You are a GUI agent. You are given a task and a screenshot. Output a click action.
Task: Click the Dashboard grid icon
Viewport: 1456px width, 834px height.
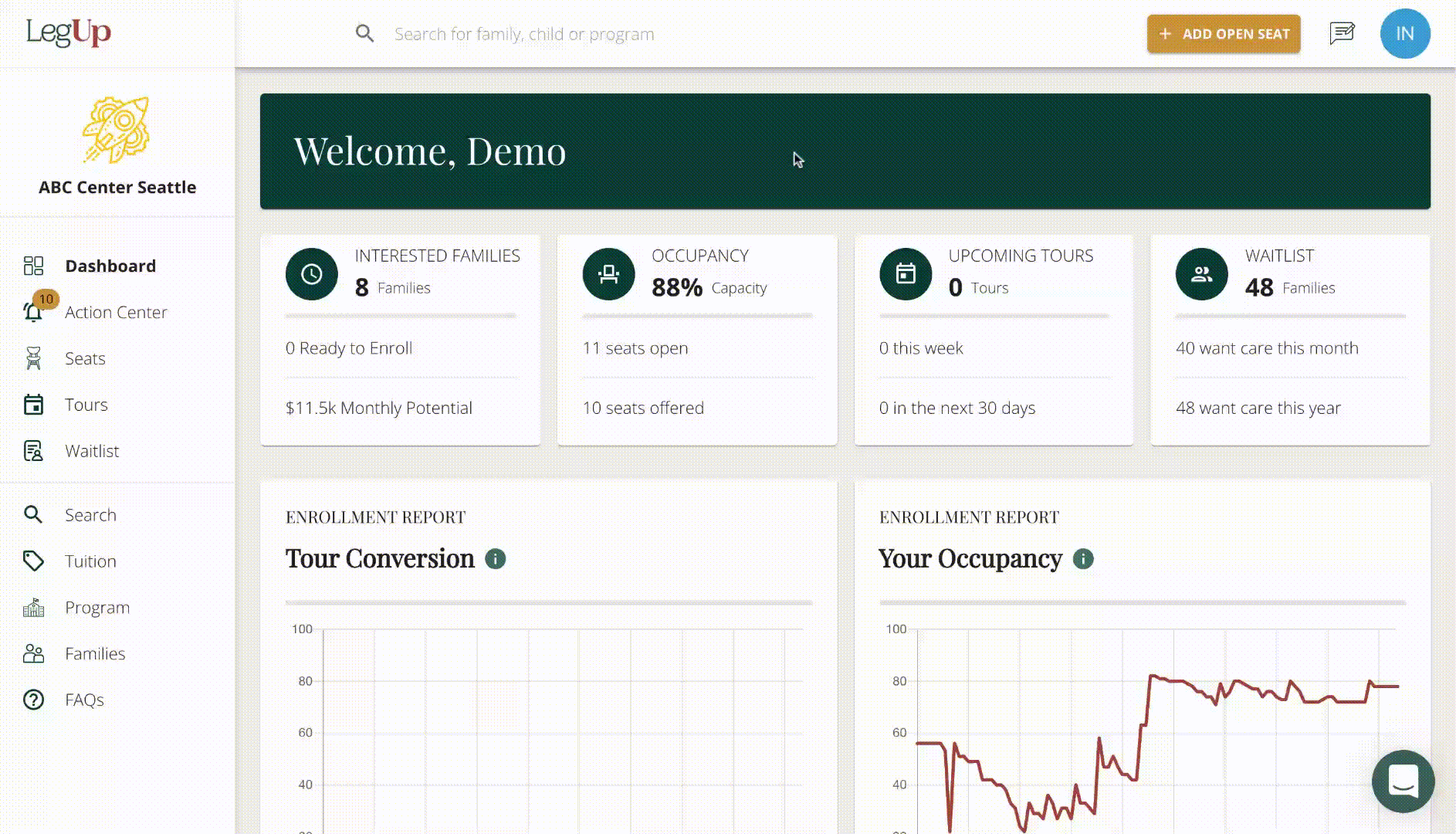click(33, 266)
